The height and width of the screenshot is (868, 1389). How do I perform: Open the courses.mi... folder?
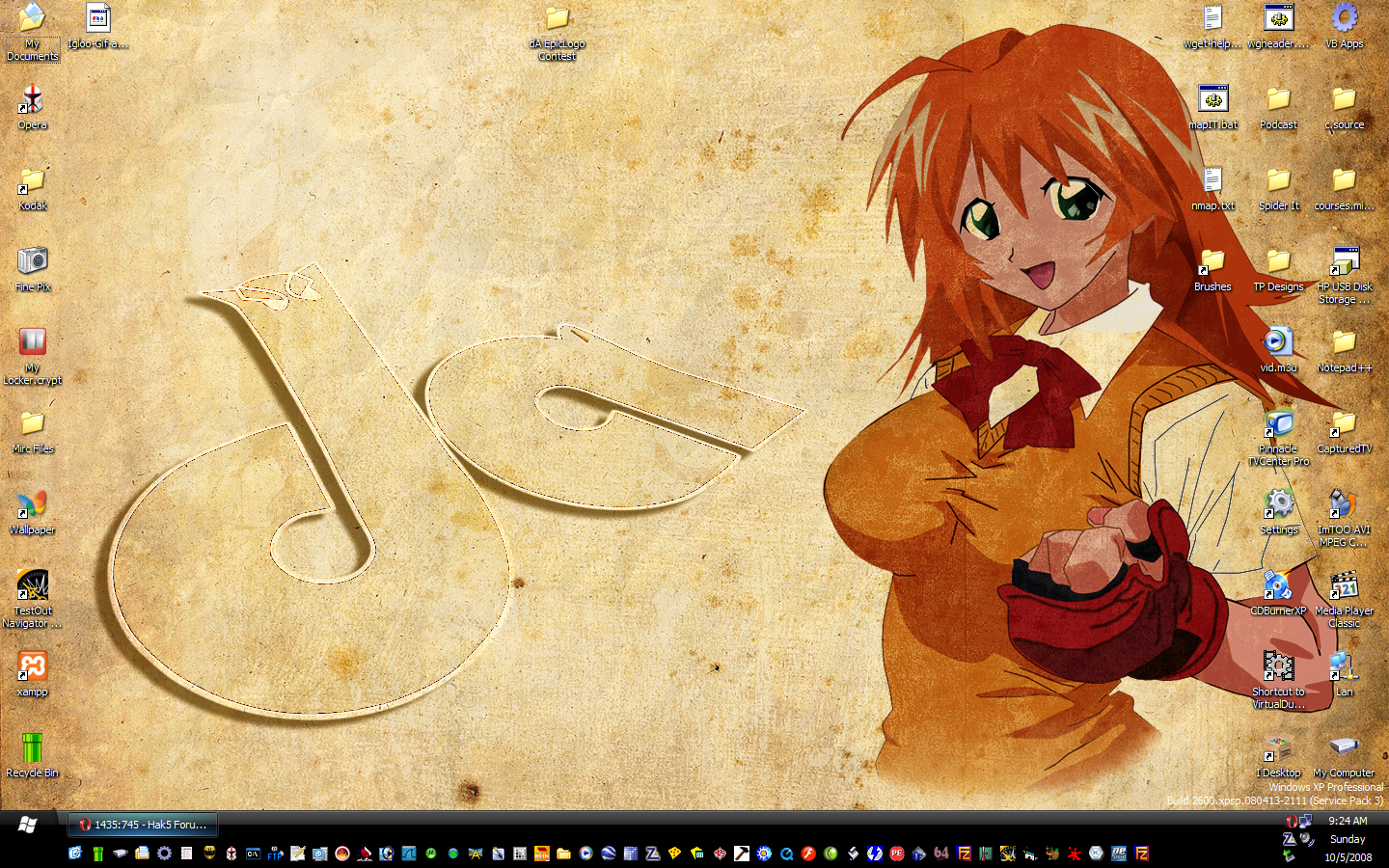(1344, 188)
